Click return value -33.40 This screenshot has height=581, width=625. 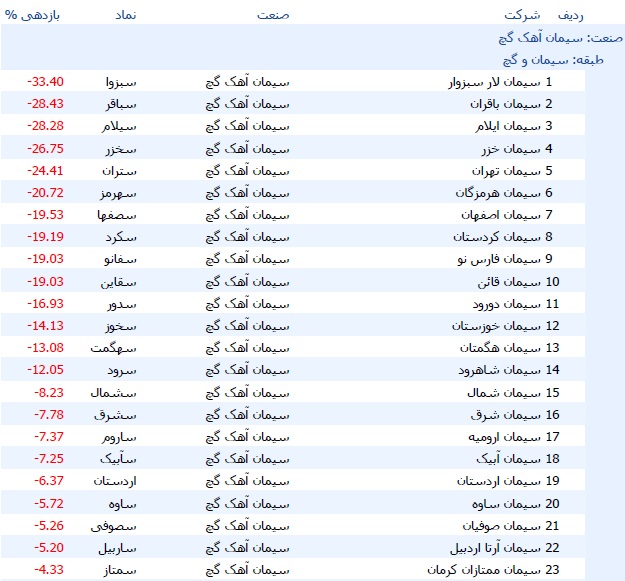45,82
